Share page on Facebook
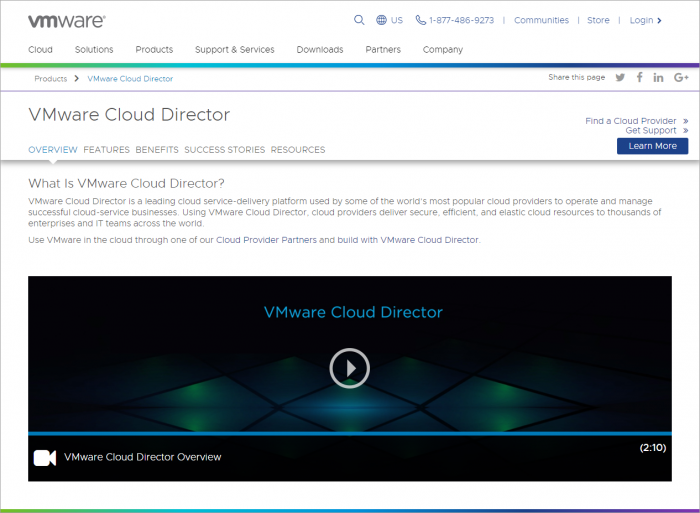This screenshot has width=700, height=513. (640, 77)
